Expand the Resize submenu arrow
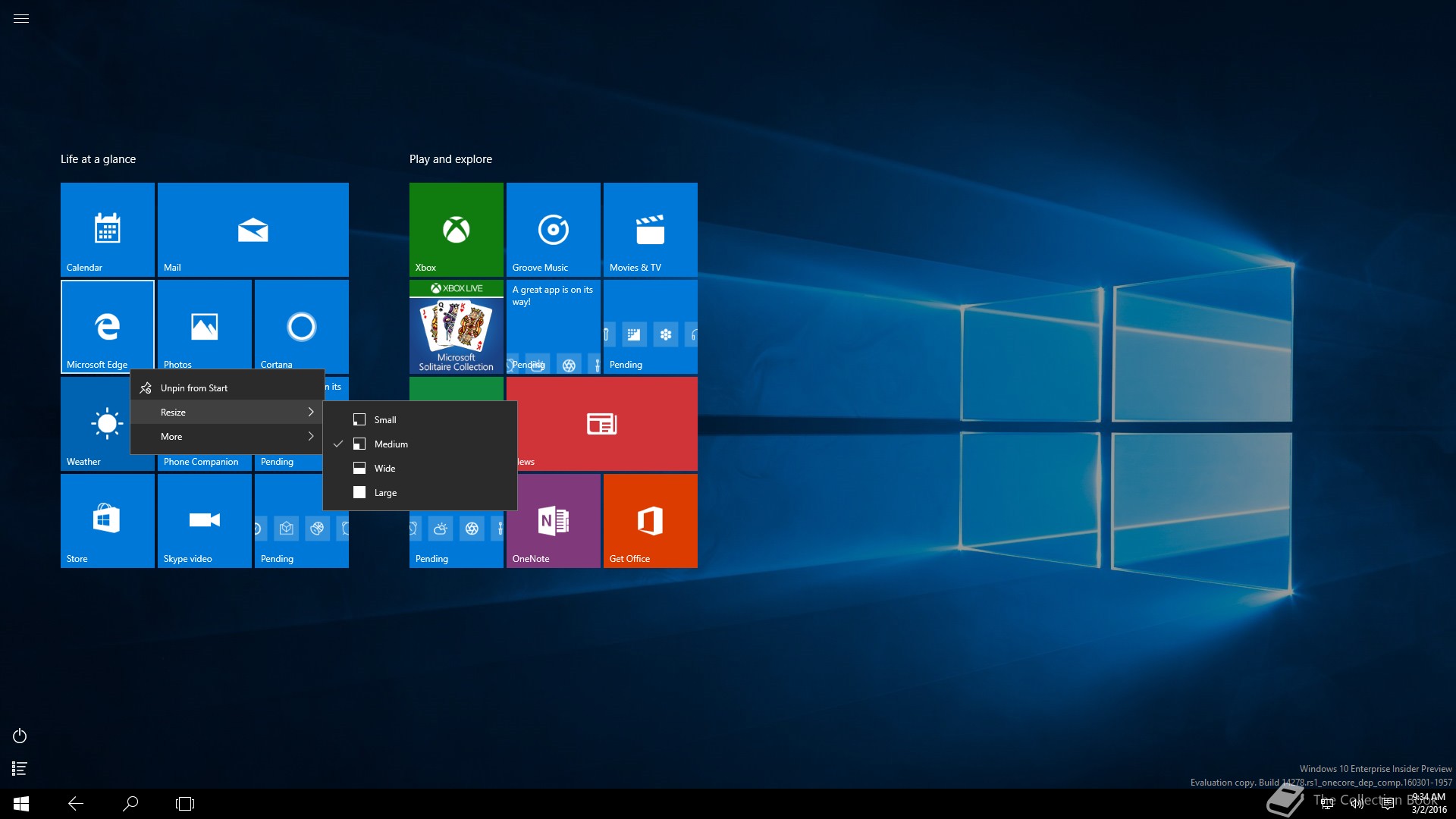Image resolution: width=1456 pixels, height=819 pixels. [311, 412]
